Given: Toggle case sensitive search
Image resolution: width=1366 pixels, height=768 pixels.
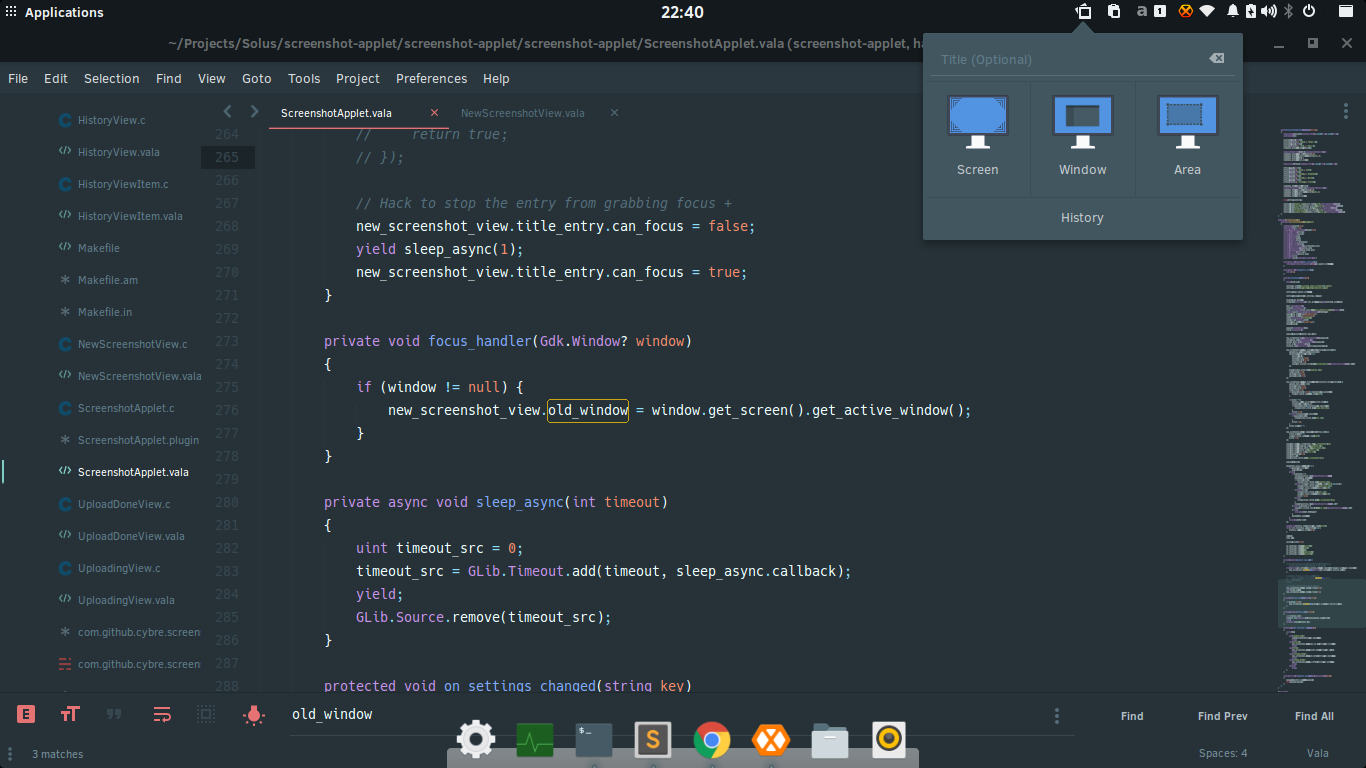Looking at the screenshot, I should click(70, 714).
